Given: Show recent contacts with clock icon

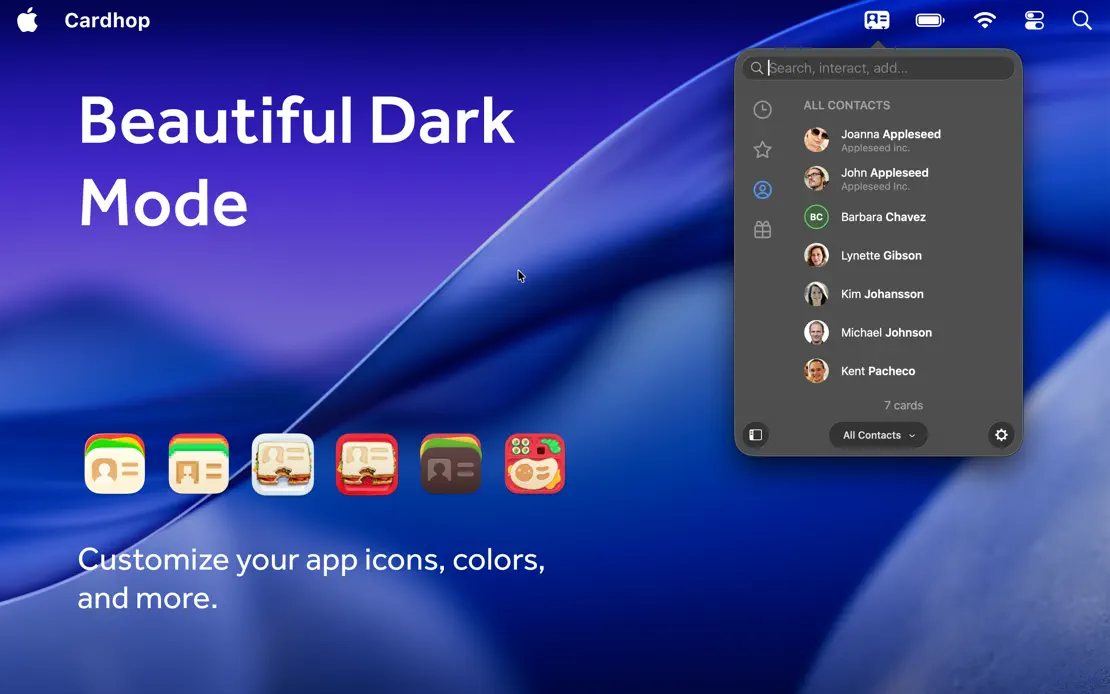Looking at the screenshot, I should pyautogui.click(x=762, y=109).
